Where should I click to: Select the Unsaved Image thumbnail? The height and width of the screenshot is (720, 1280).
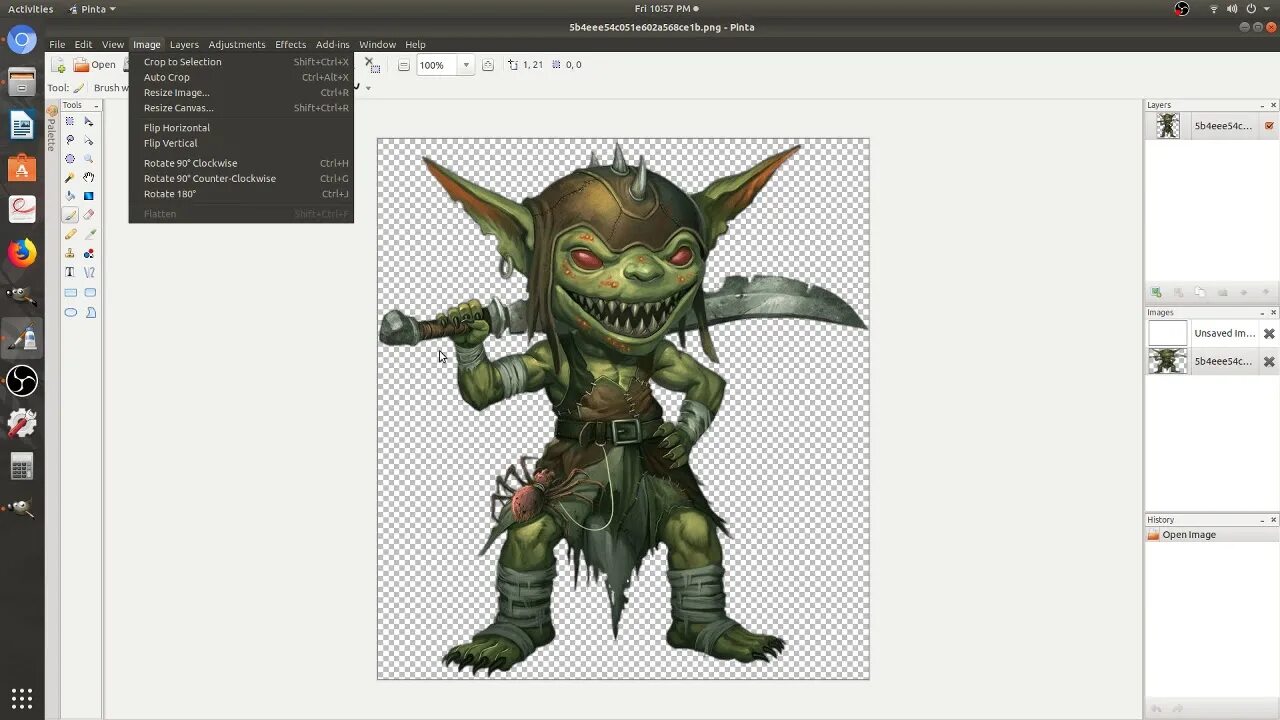pos(1168,333)
